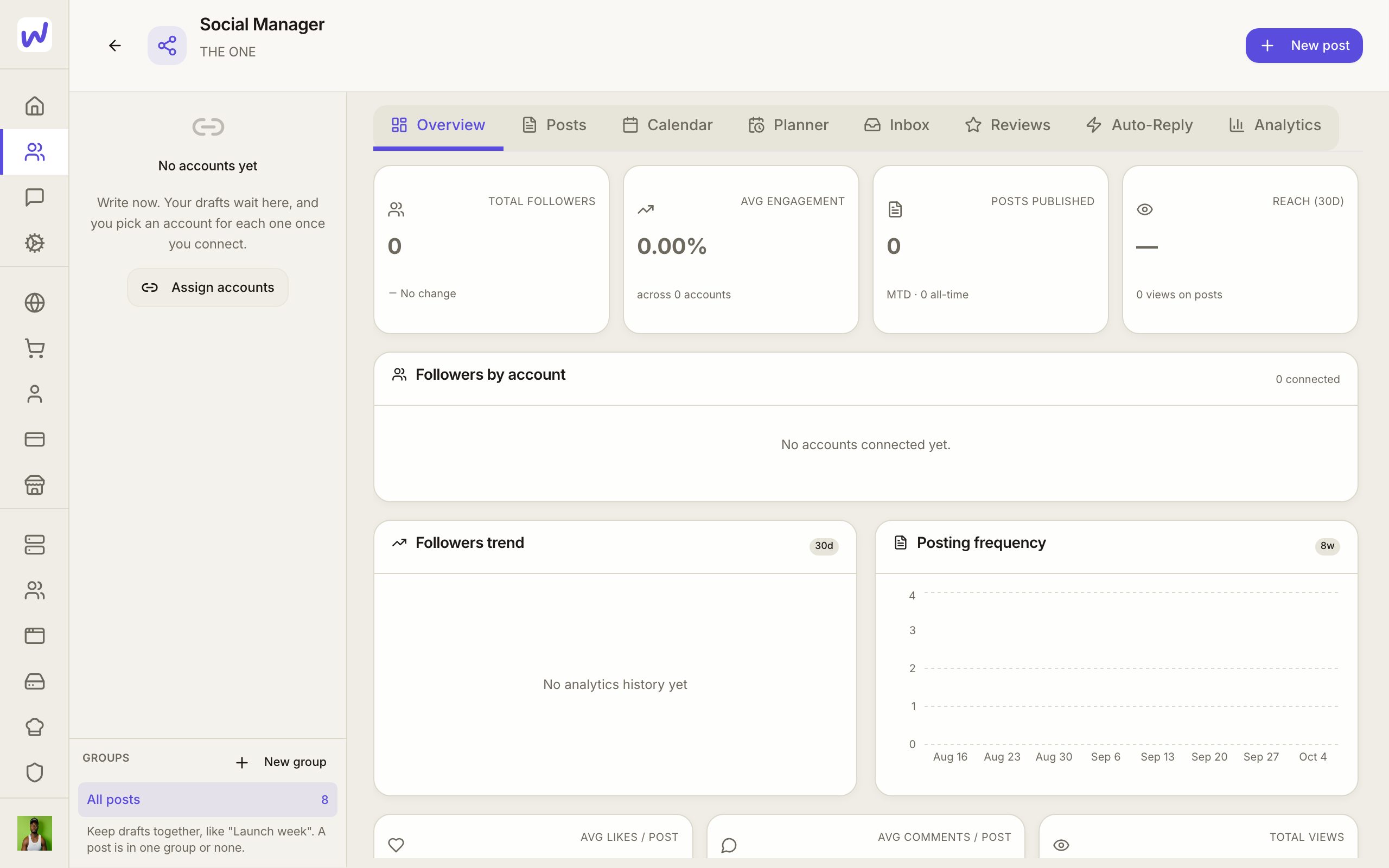Open the shopping cart sidebar icon

(x=34, y=348)
